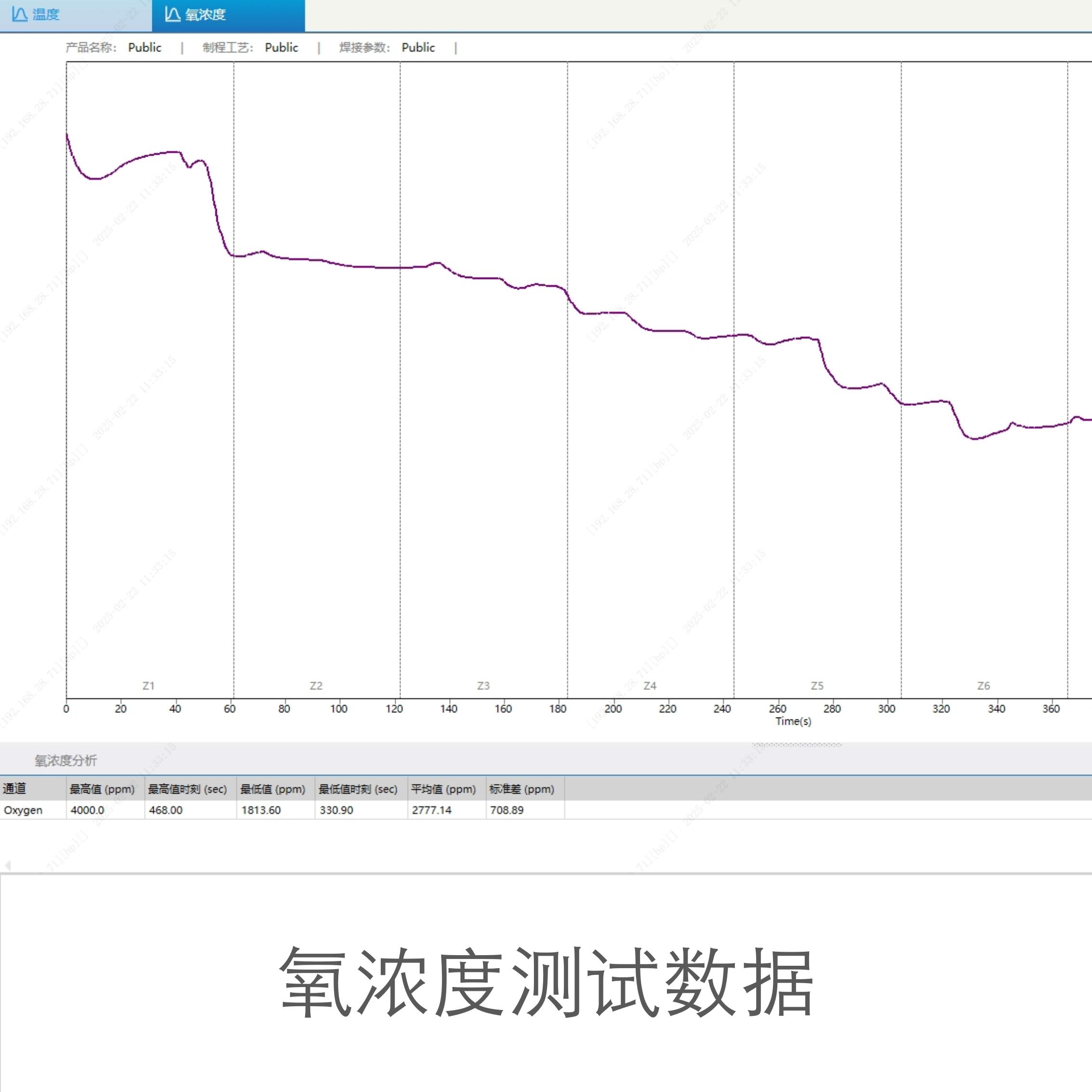The width and height of the screenshot is (1092, 1092).
Task: Sort by 最低值 (ppm) column header
Action: 273,789
